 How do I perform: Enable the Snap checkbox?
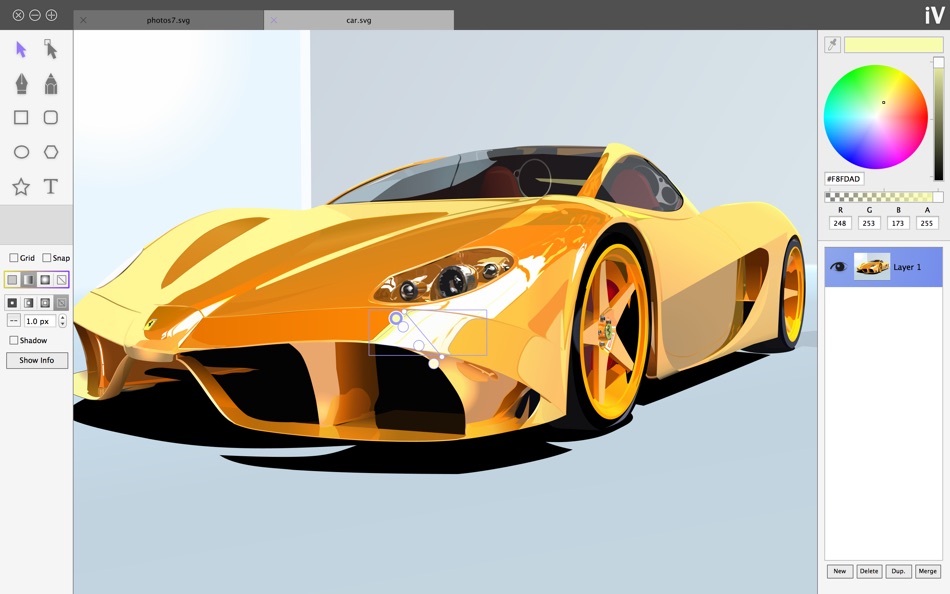point(47,258)
